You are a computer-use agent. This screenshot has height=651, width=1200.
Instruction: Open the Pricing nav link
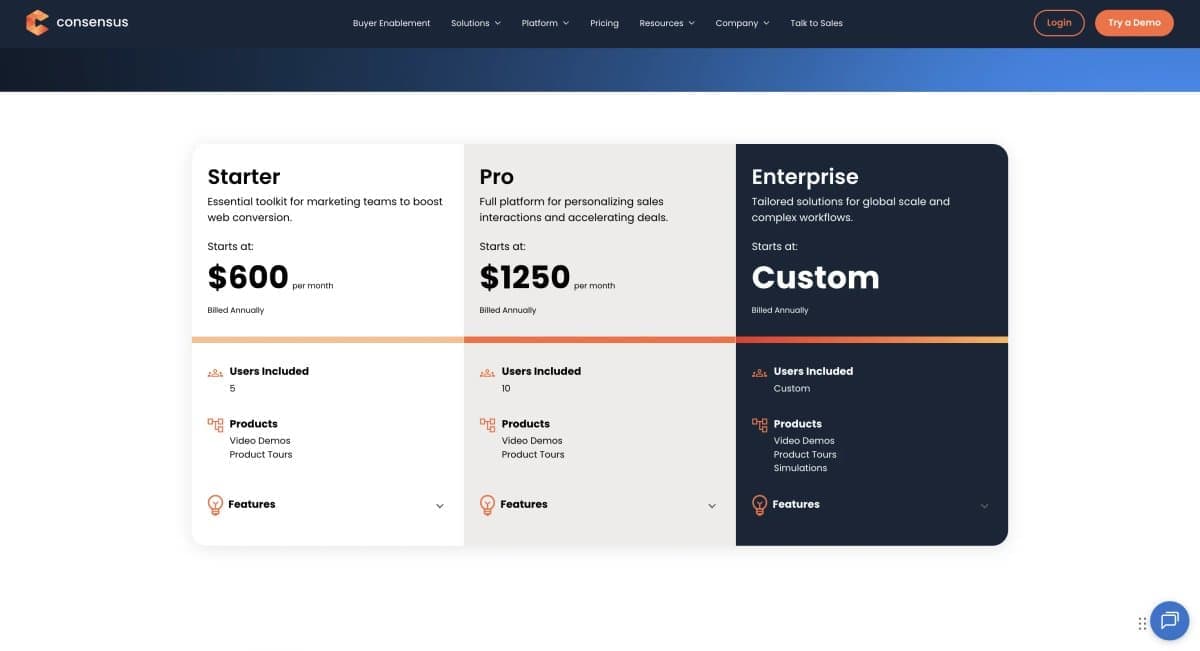[x=604, y=23]
